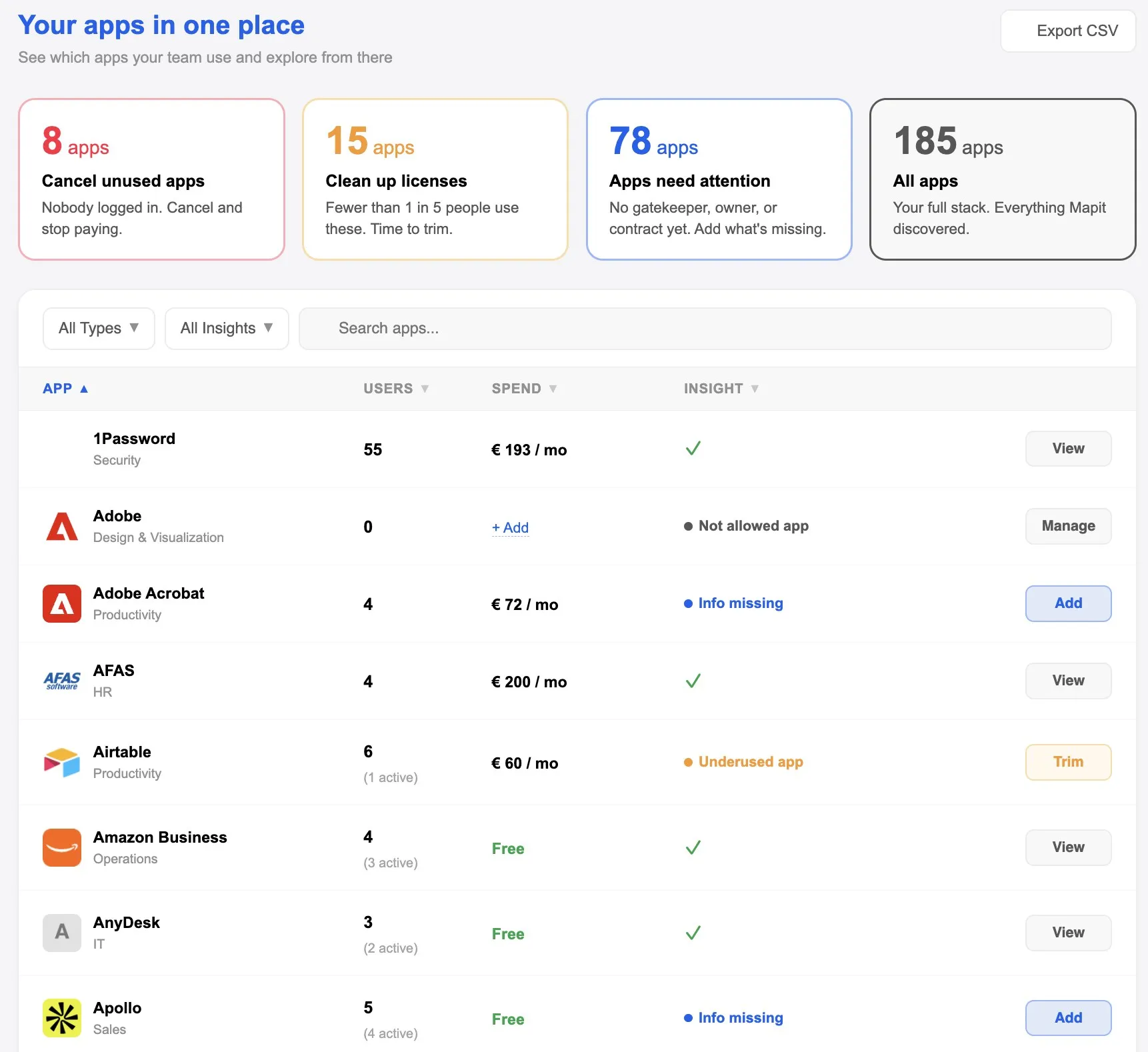This screenshot has width=1148, height=1052.
Task: Click View button for Amazon Business
Action: [x=1068, y=847]
